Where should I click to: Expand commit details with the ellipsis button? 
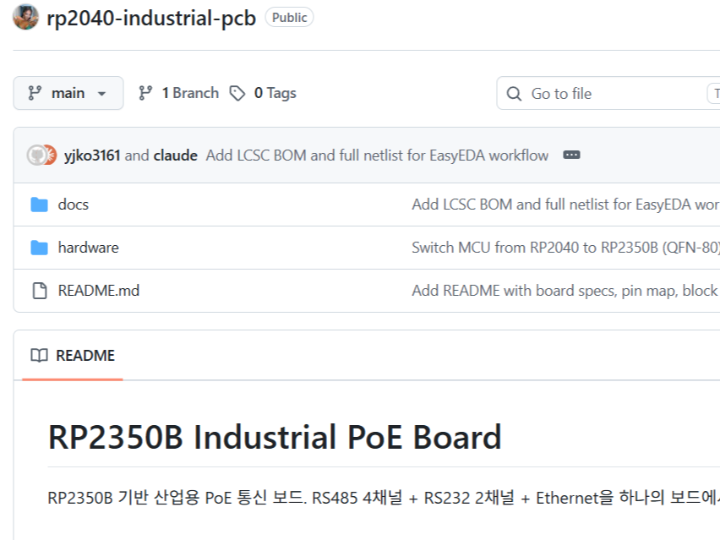click(x=571, y=155)
